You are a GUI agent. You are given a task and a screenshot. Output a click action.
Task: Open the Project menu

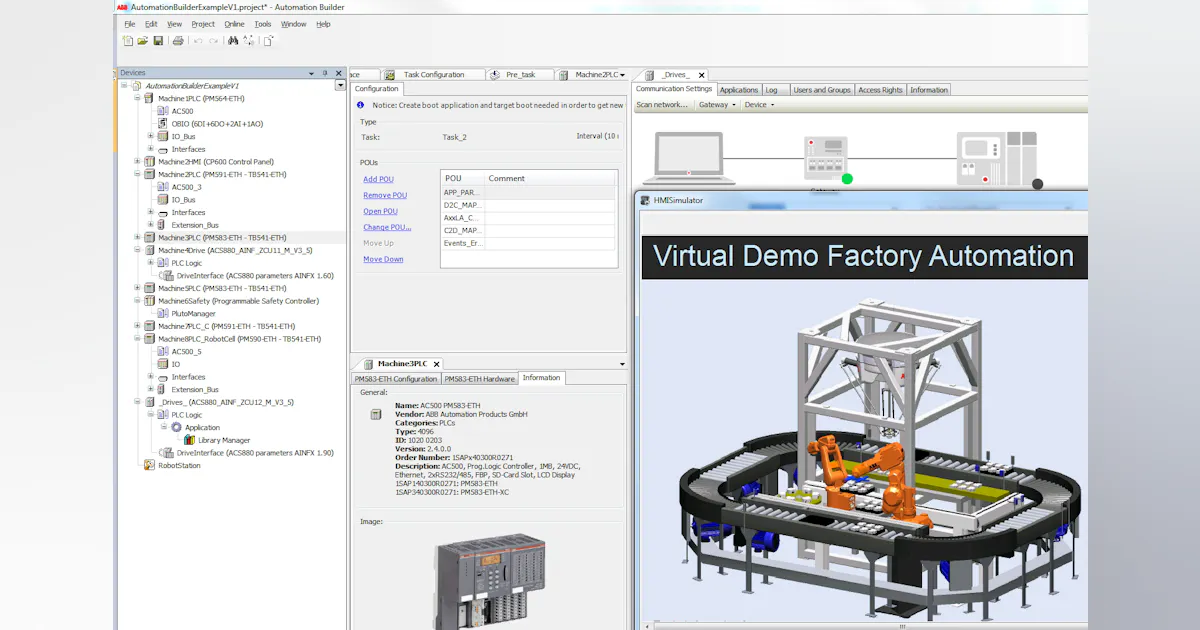pos(203,24)
